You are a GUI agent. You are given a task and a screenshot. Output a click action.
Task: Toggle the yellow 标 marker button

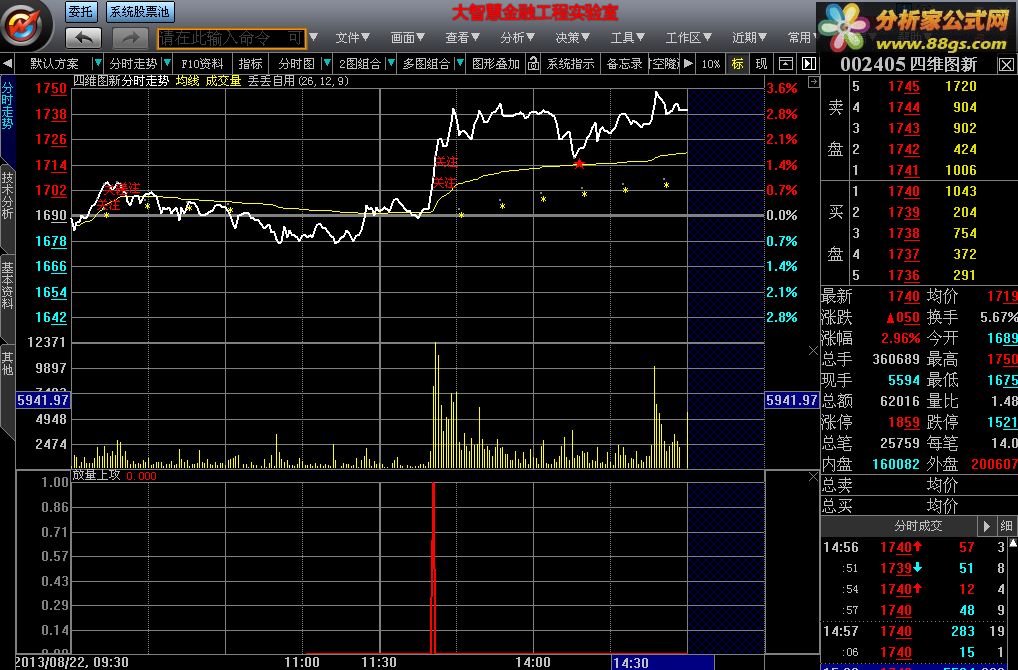tap(738, 64)
